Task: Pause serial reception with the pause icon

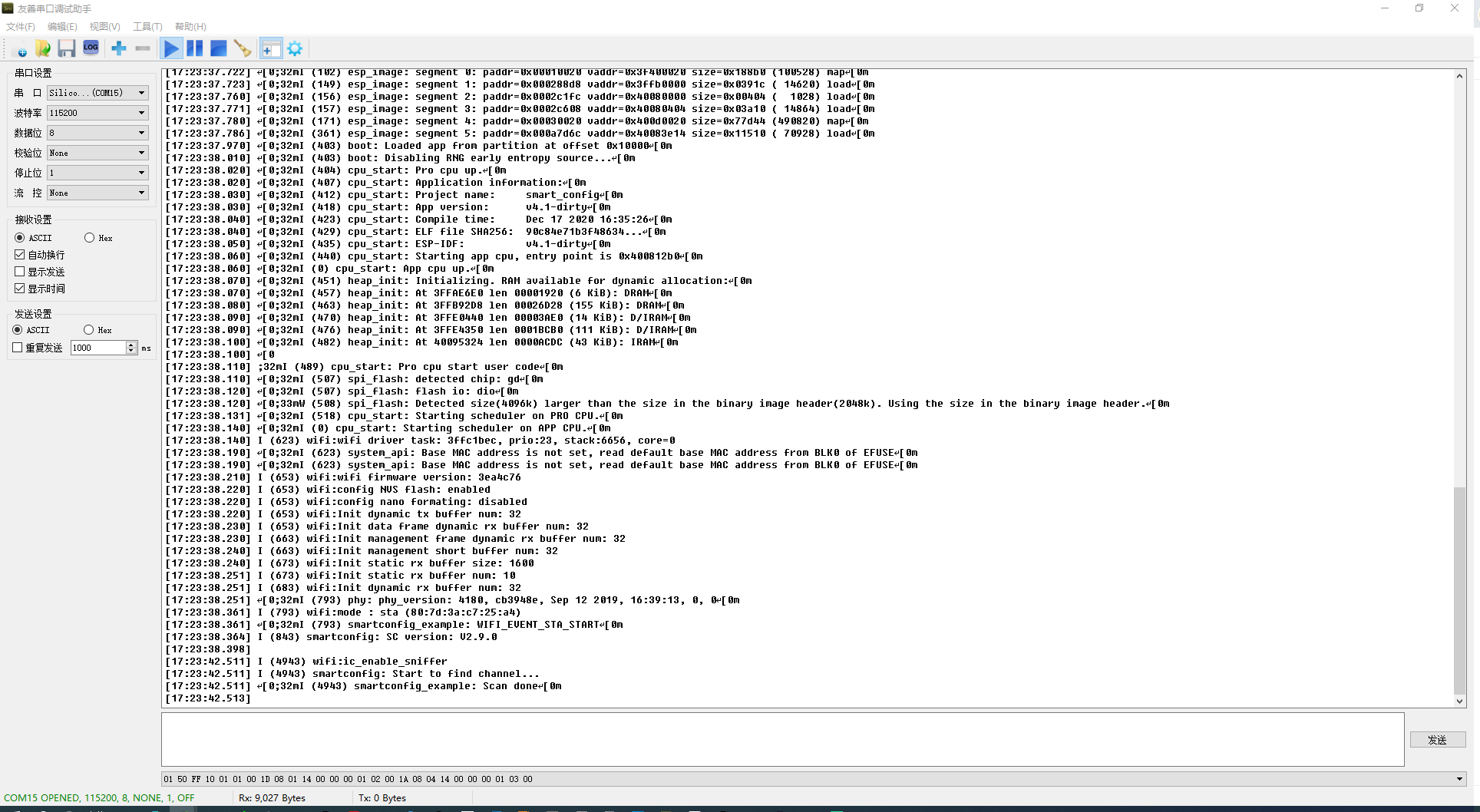Action: (195, 48)
